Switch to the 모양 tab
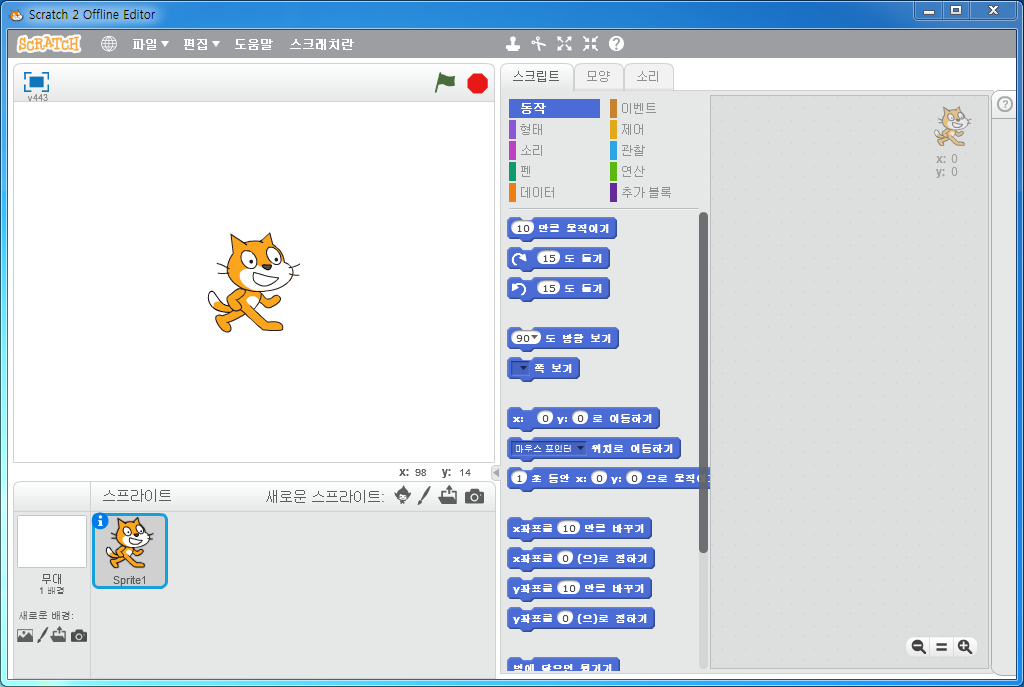The image size is (1024, 687). click(x=598, y=76)
